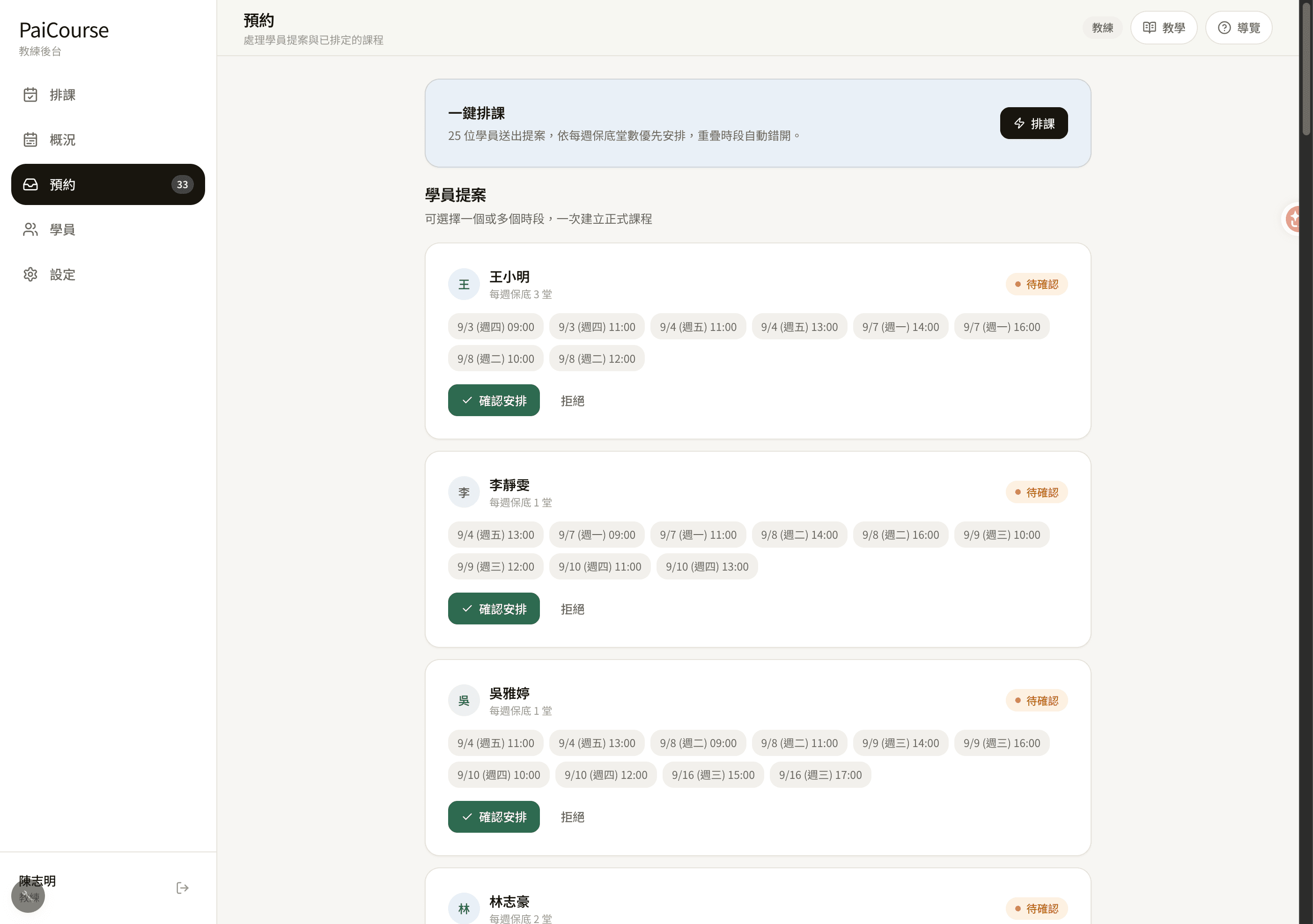Select 王小明's 9/3 (週四) 11:00 slot
This screenshot has height=924, width=1313.
pos(597,326)
